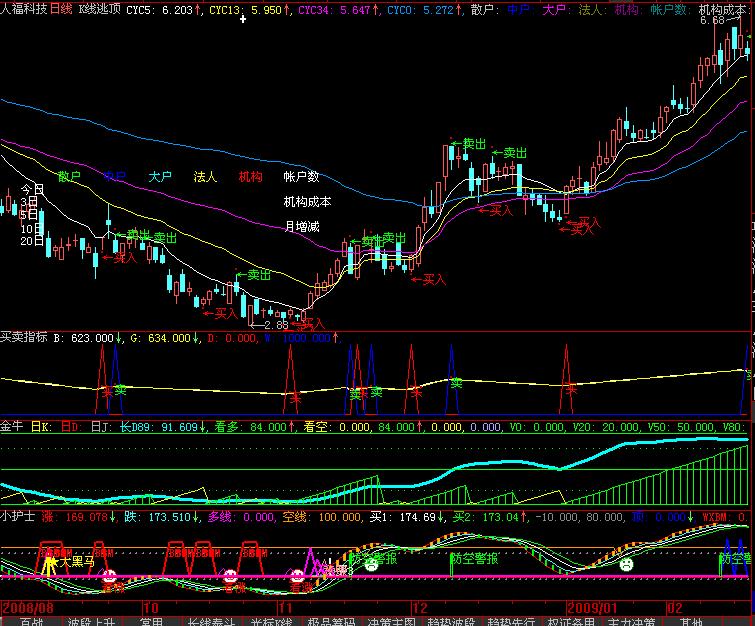Click the CYC13: 5.950 value
Image resolution: width=755 pixels, height=626 pixels.
249,10
